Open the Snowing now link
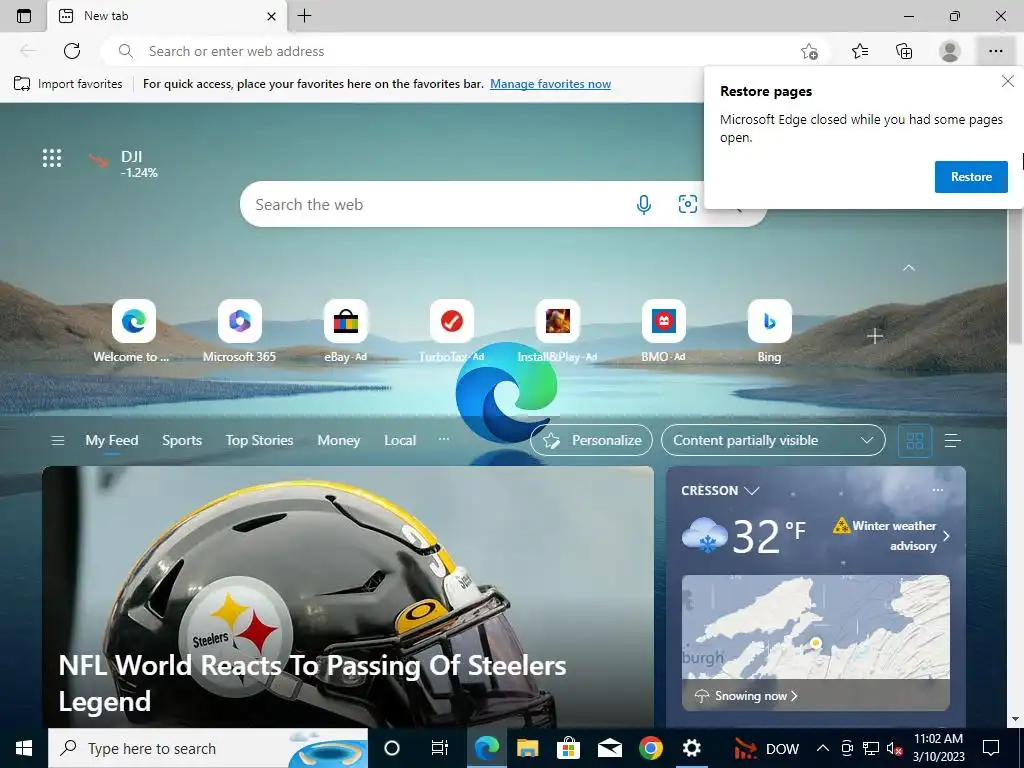 coord(756,696)
